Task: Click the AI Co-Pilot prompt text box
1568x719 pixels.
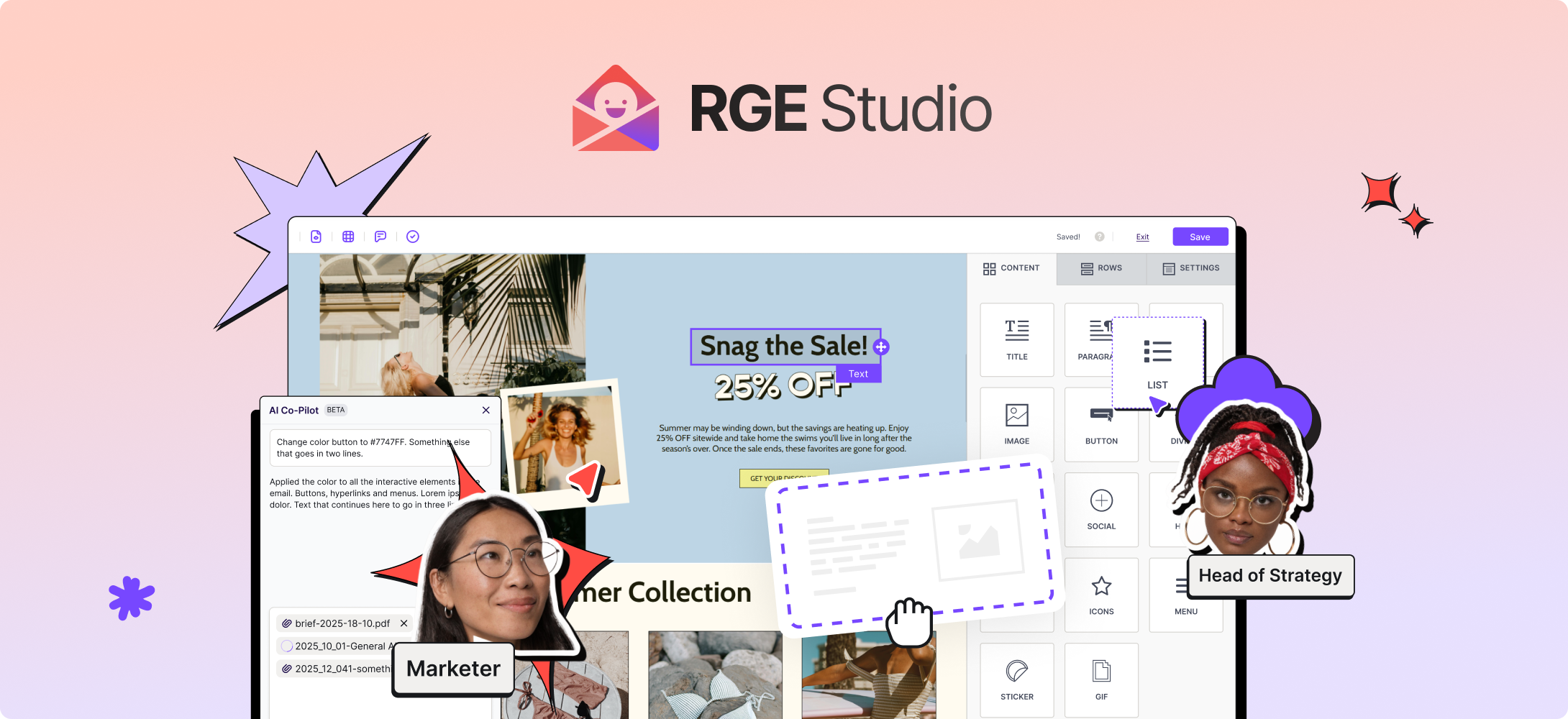Action: tap(380, 448)
